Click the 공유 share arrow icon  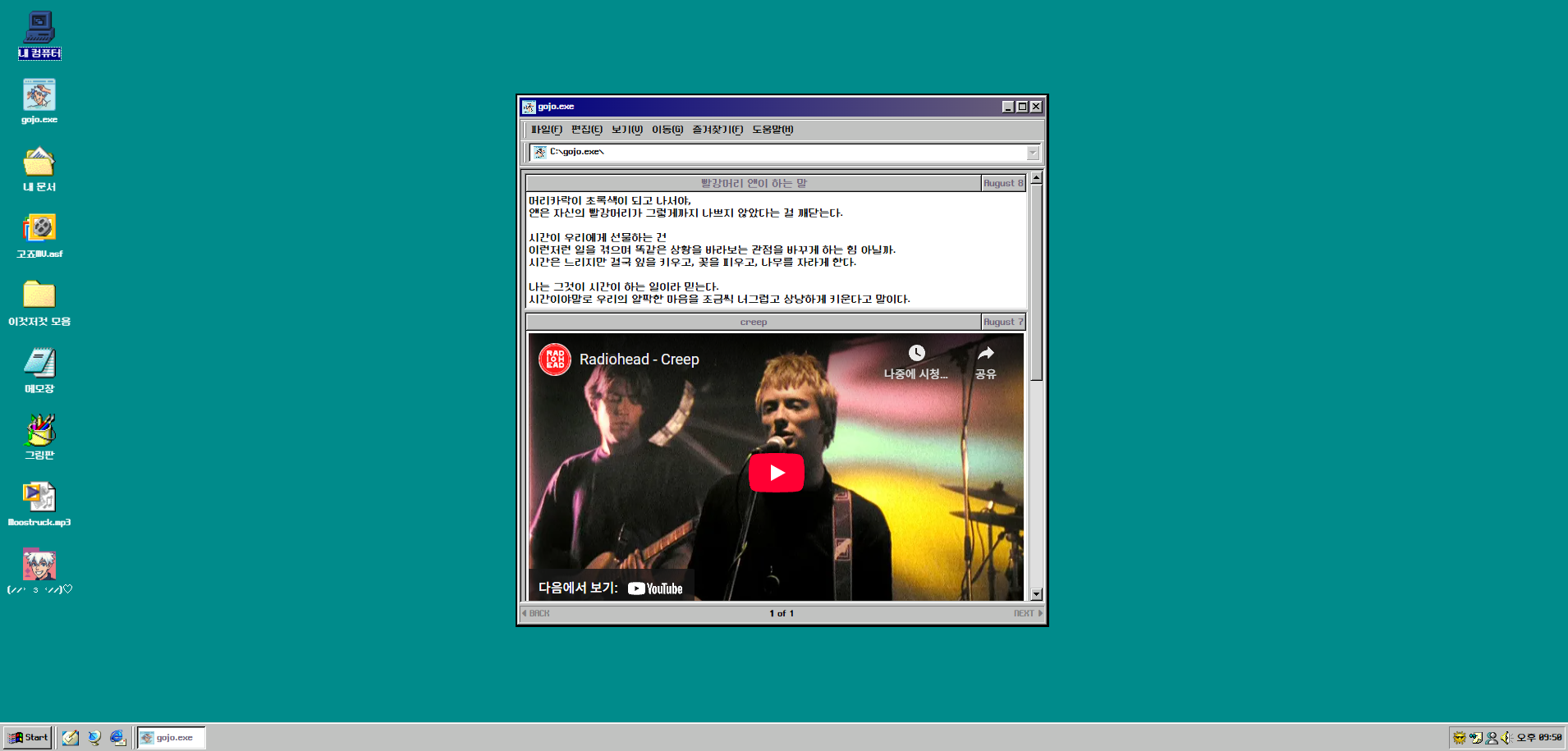coord(986,353)
